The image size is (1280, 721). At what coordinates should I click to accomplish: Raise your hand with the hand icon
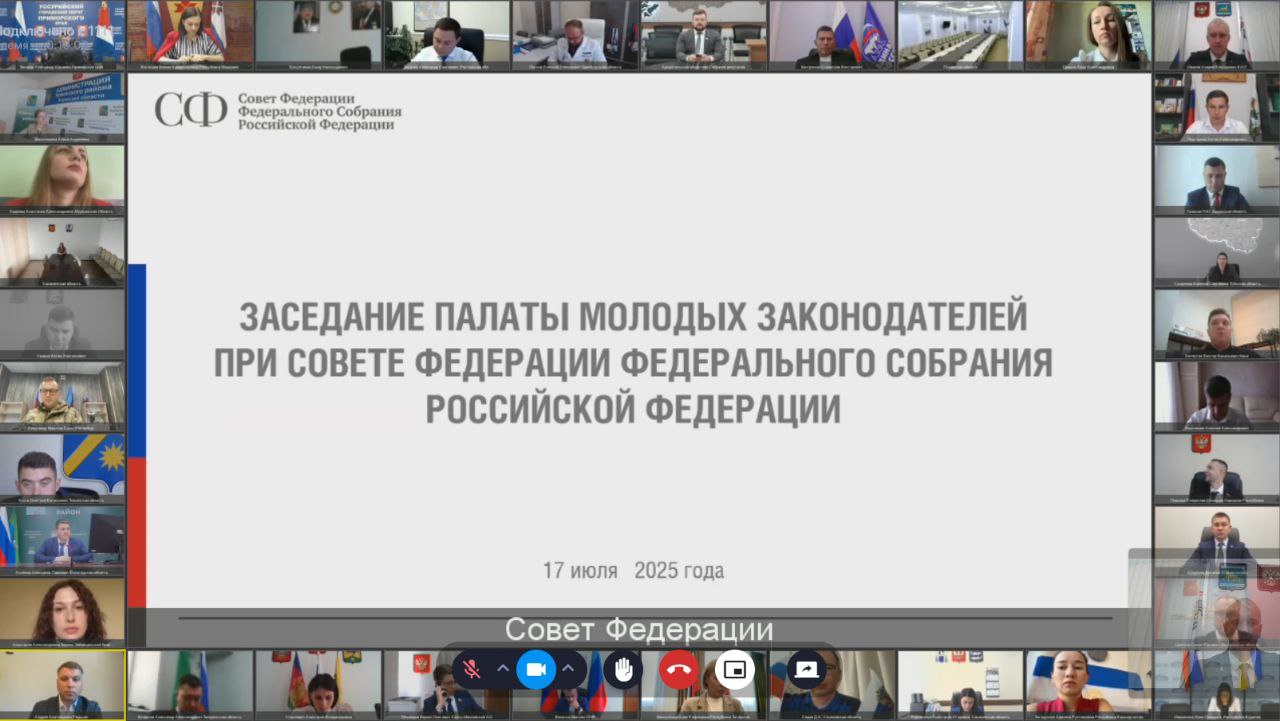(x=623, y=669)
